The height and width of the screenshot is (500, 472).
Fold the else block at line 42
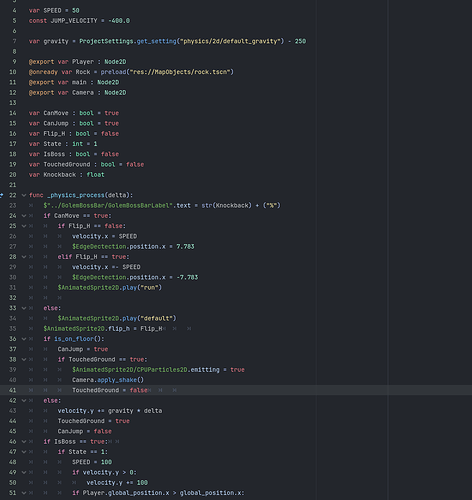tap(24, 401)
